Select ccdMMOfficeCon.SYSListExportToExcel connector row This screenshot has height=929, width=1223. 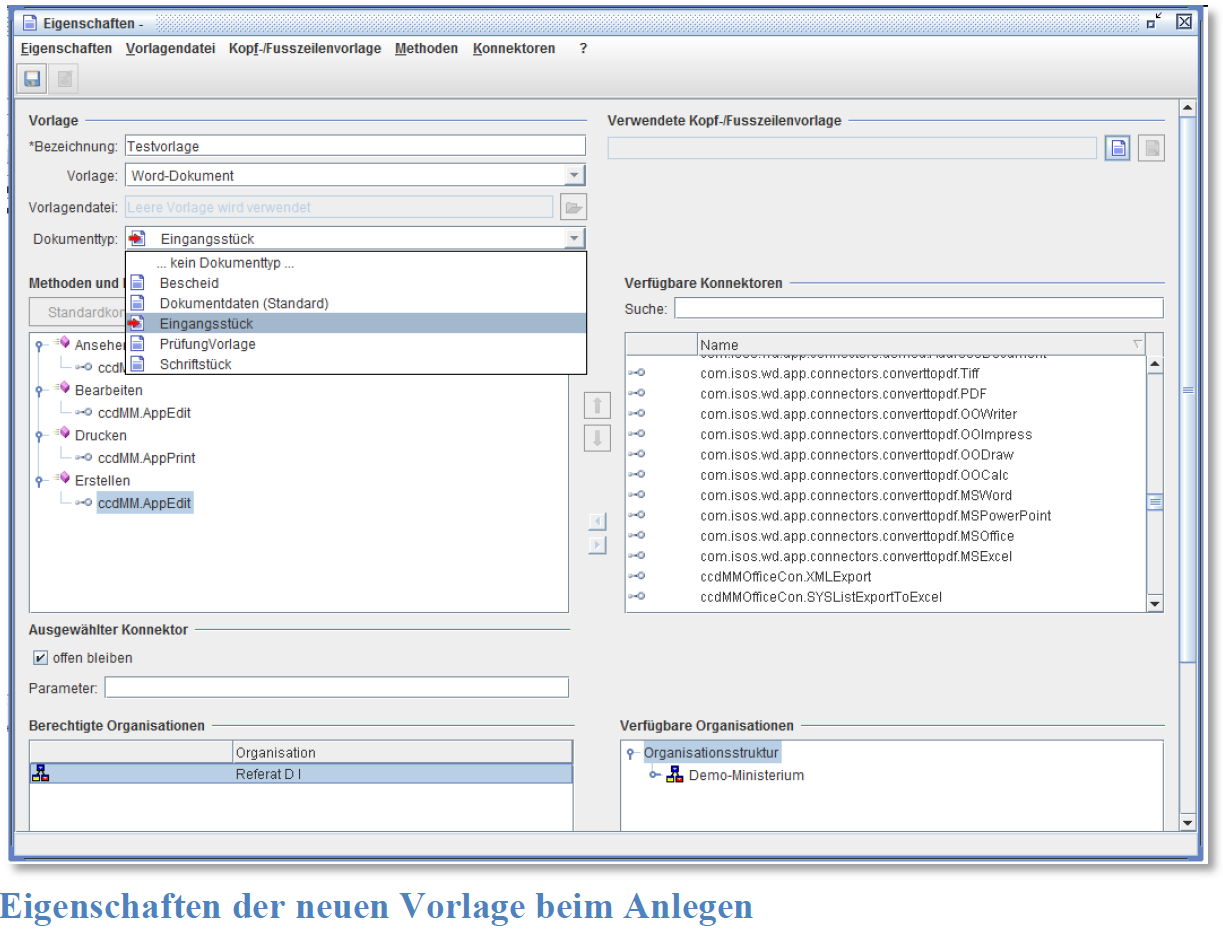pyautogui.click(x=885, y=597)
